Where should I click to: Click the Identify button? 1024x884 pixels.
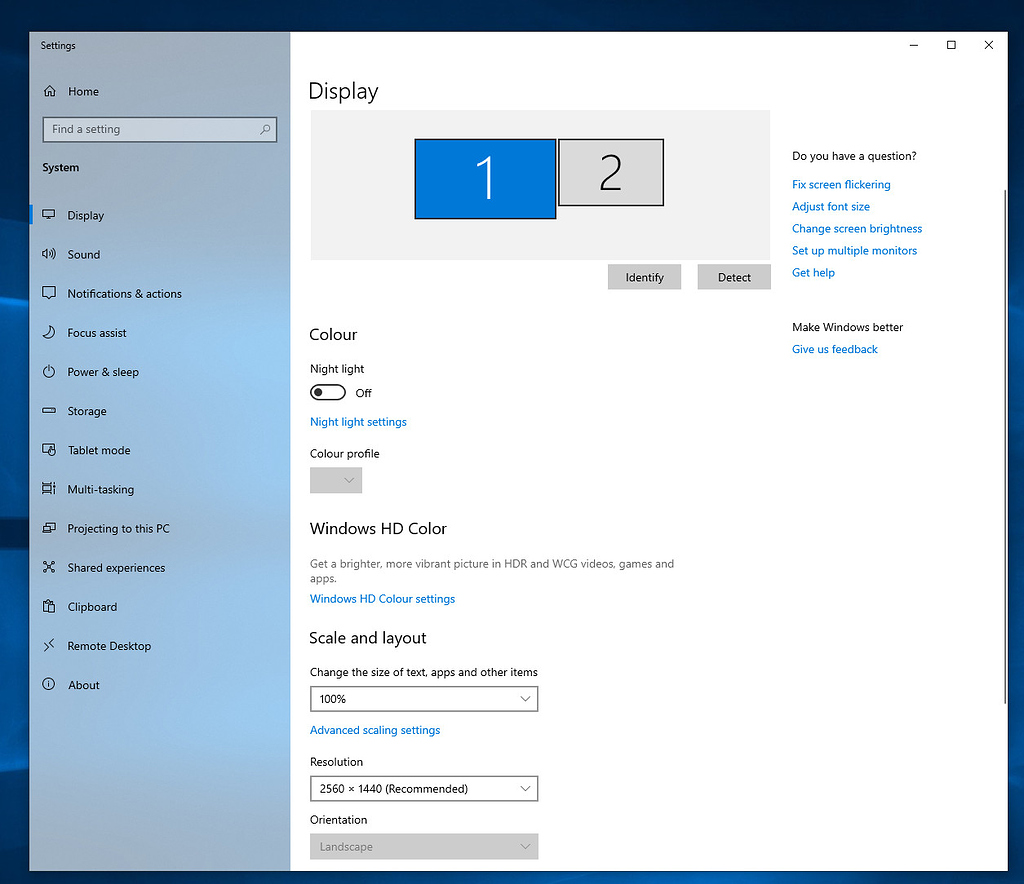644,277
